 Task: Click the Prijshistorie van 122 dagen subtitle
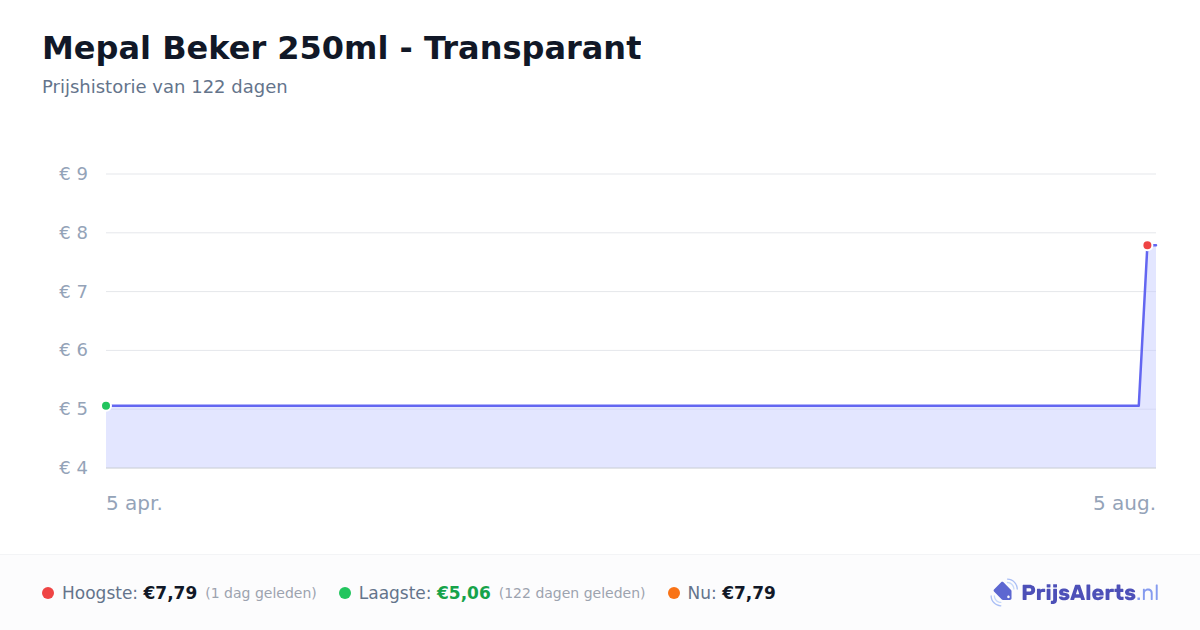click(165, 87)
